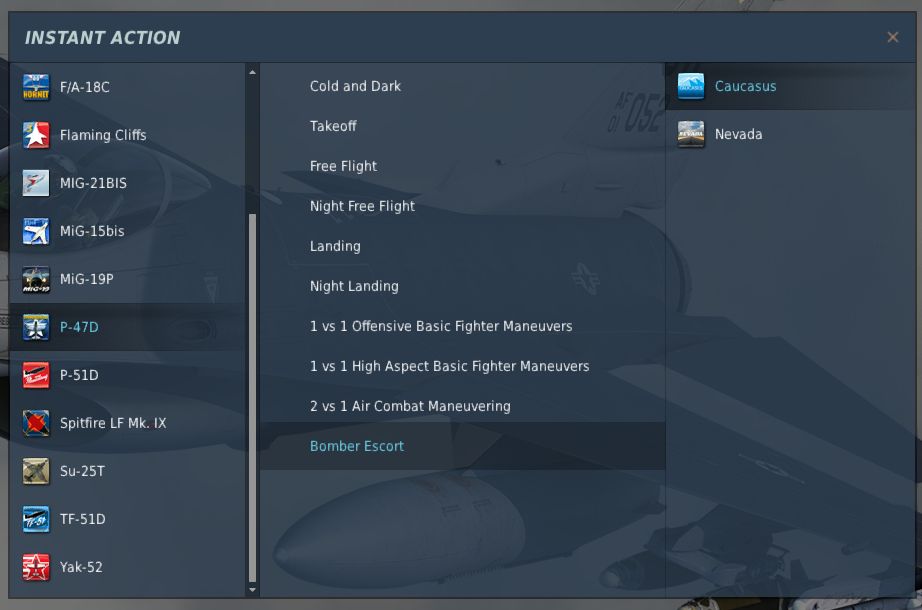Click the Caucasus map thumbnail icon
Viewport: 922px width, 610px height.
[x=691, y=86]
